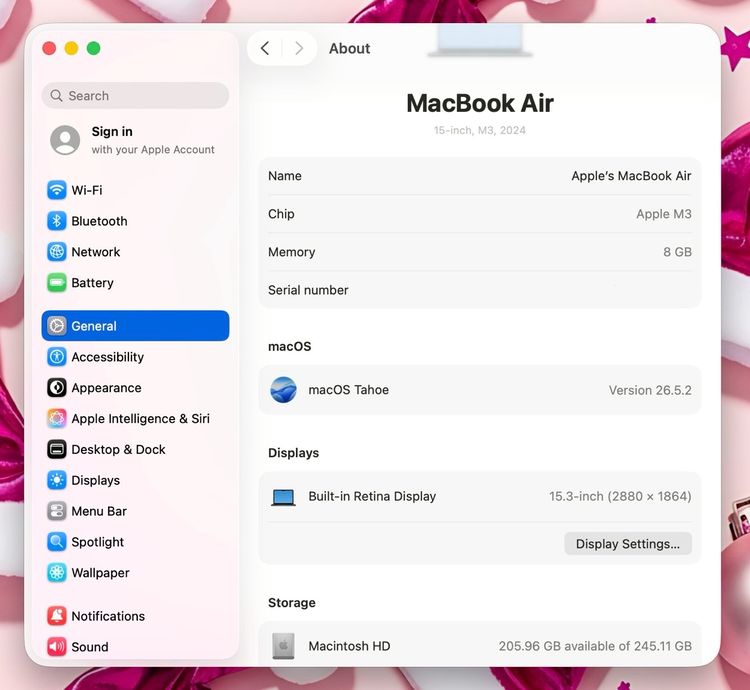Open Battery via its green icon

[x=56, y=283]
